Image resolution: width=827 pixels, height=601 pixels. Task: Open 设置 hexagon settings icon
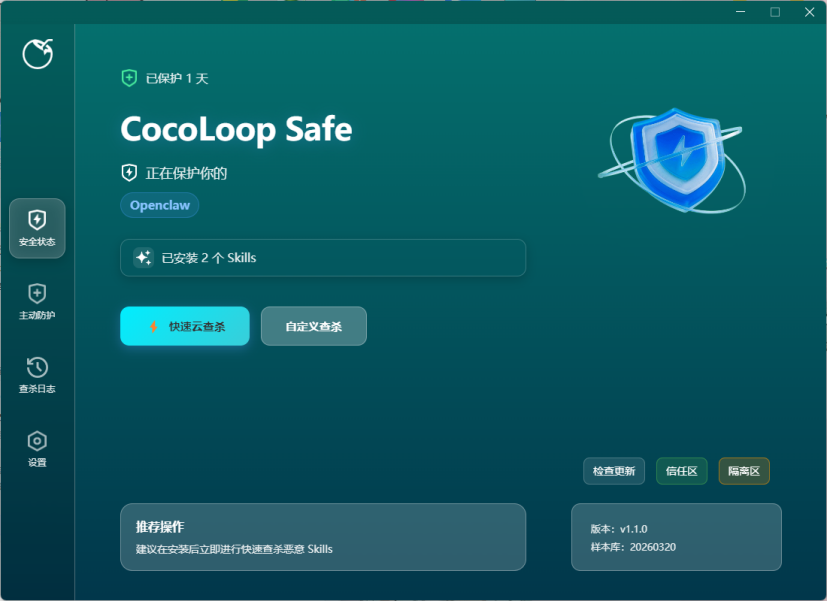pos(37,441)
